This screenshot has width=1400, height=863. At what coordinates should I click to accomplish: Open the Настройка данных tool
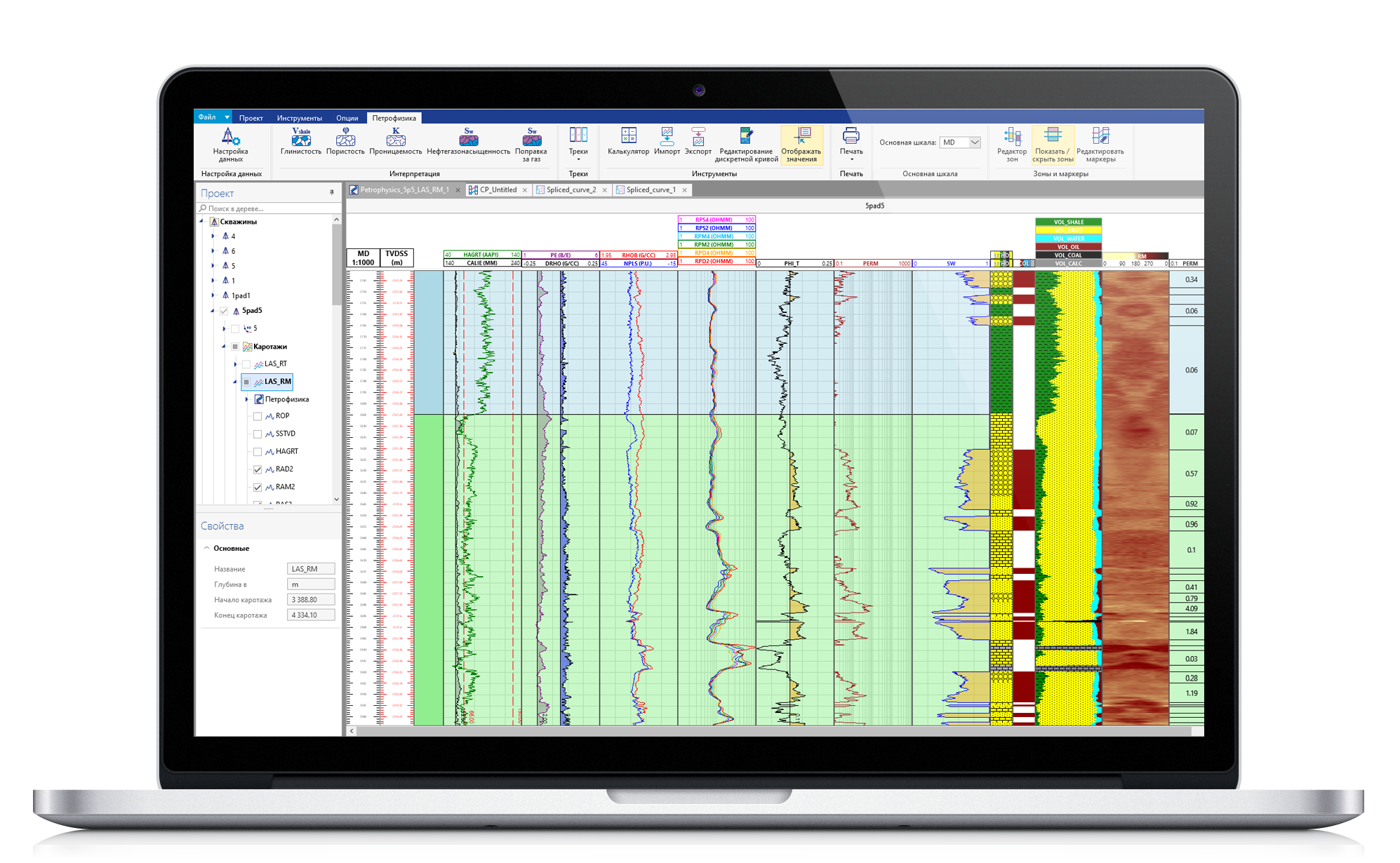pyautogui.click(x=230, y=145)
